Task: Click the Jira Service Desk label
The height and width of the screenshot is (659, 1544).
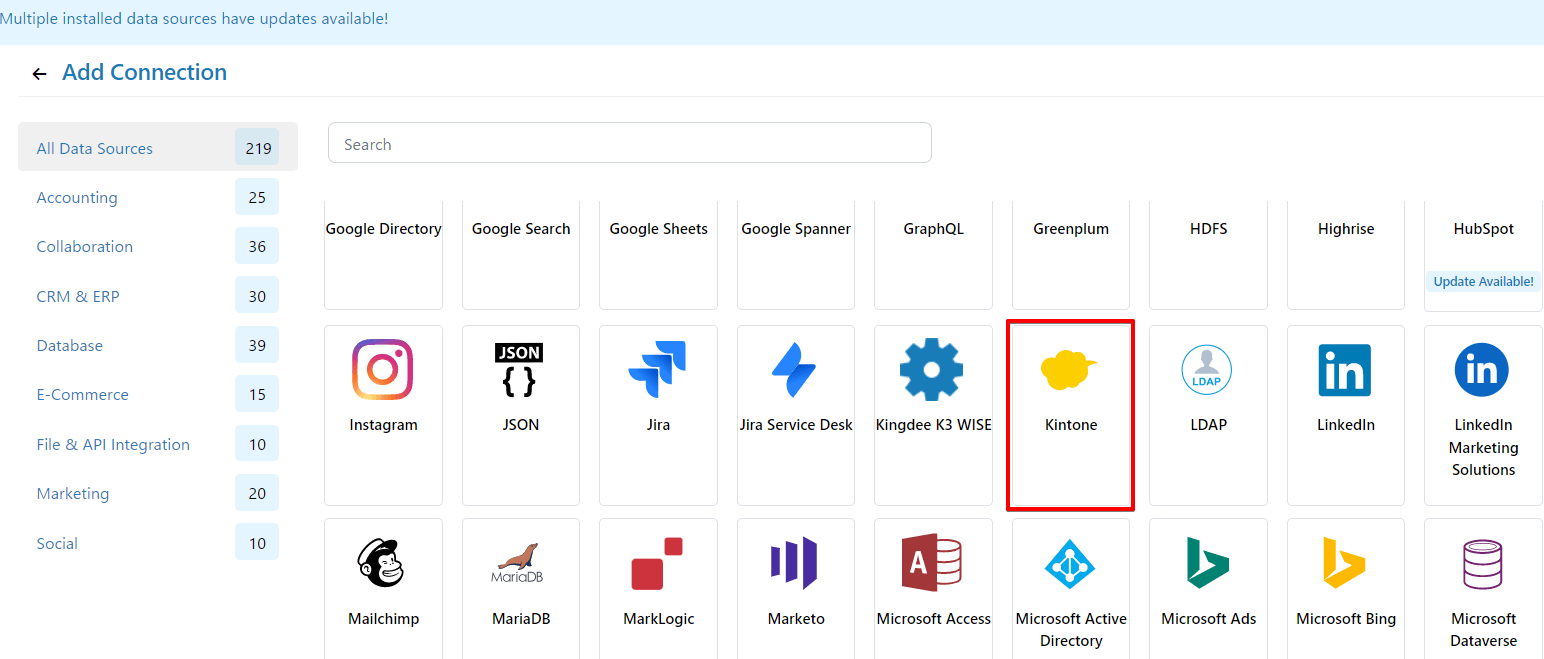Action: point(796,425)
